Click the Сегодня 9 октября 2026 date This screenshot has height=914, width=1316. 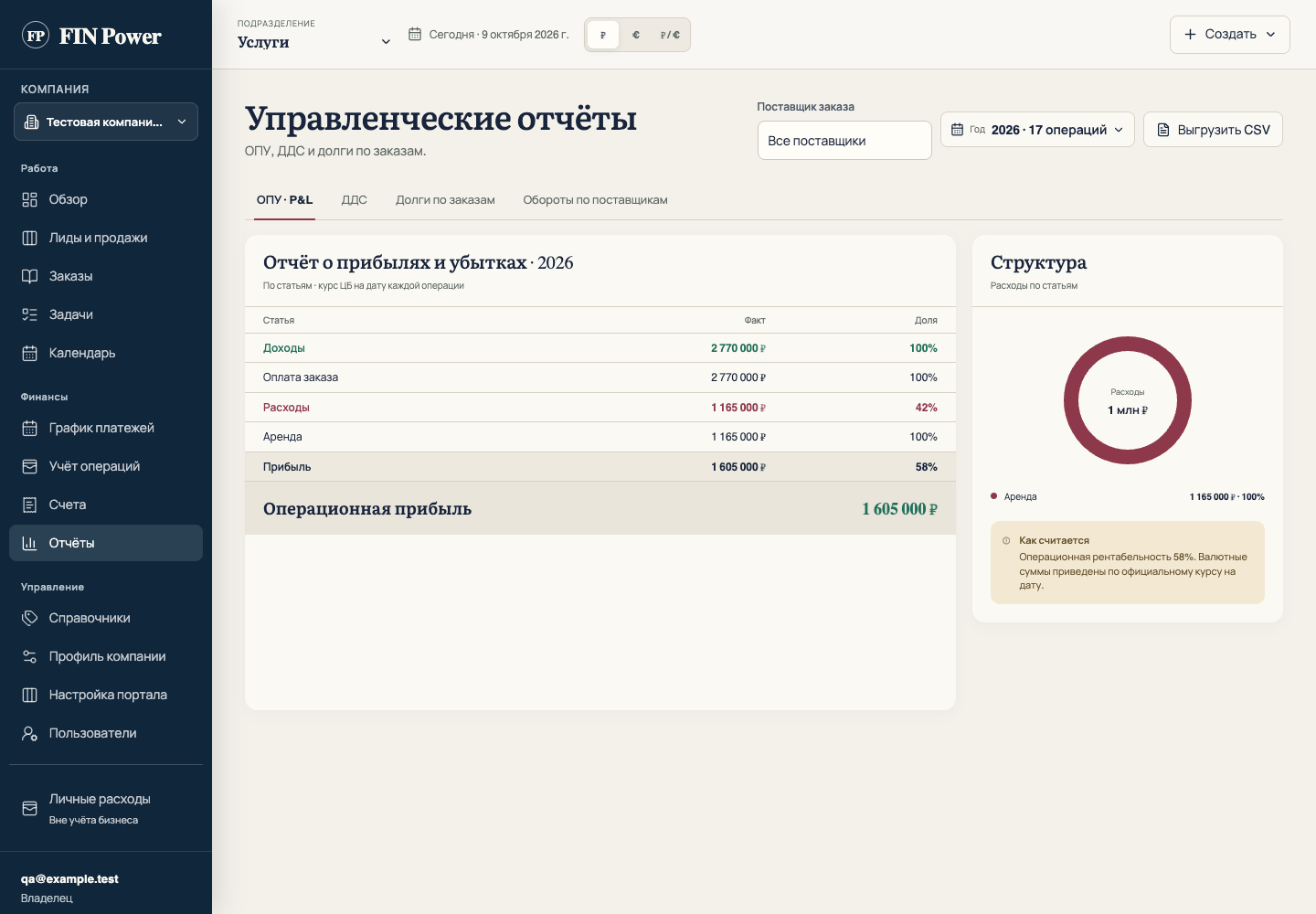[499, 35]
